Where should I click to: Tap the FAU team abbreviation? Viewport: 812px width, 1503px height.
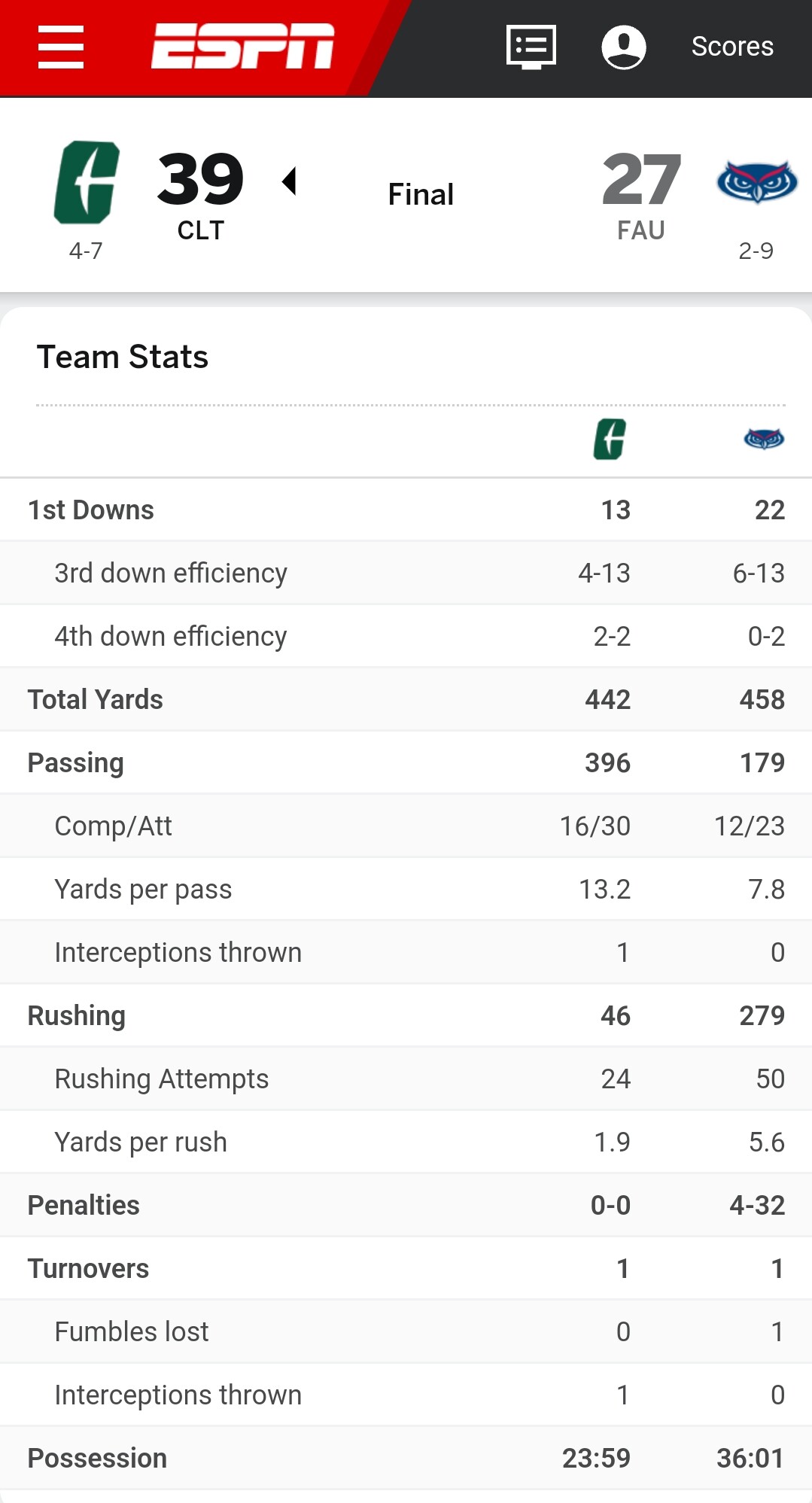pyautogui.click(x=641, y=230)
